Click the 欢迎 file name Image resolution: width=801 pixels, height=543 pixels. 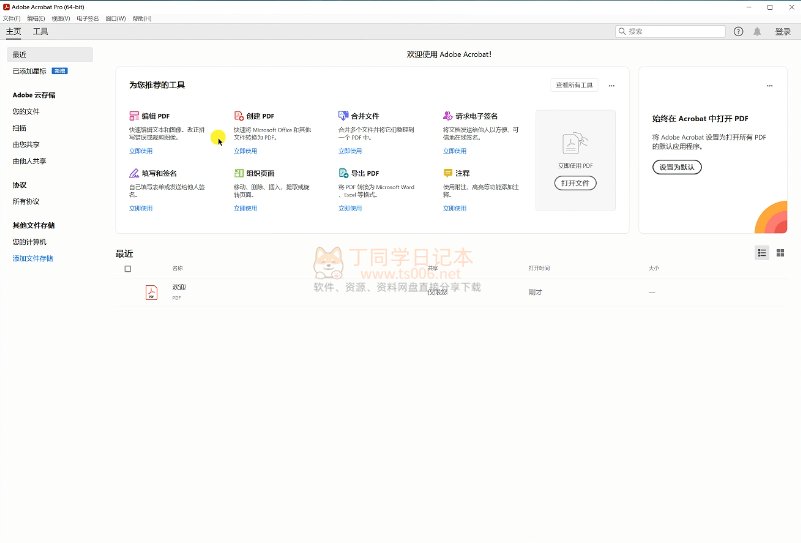pos(179,287)
